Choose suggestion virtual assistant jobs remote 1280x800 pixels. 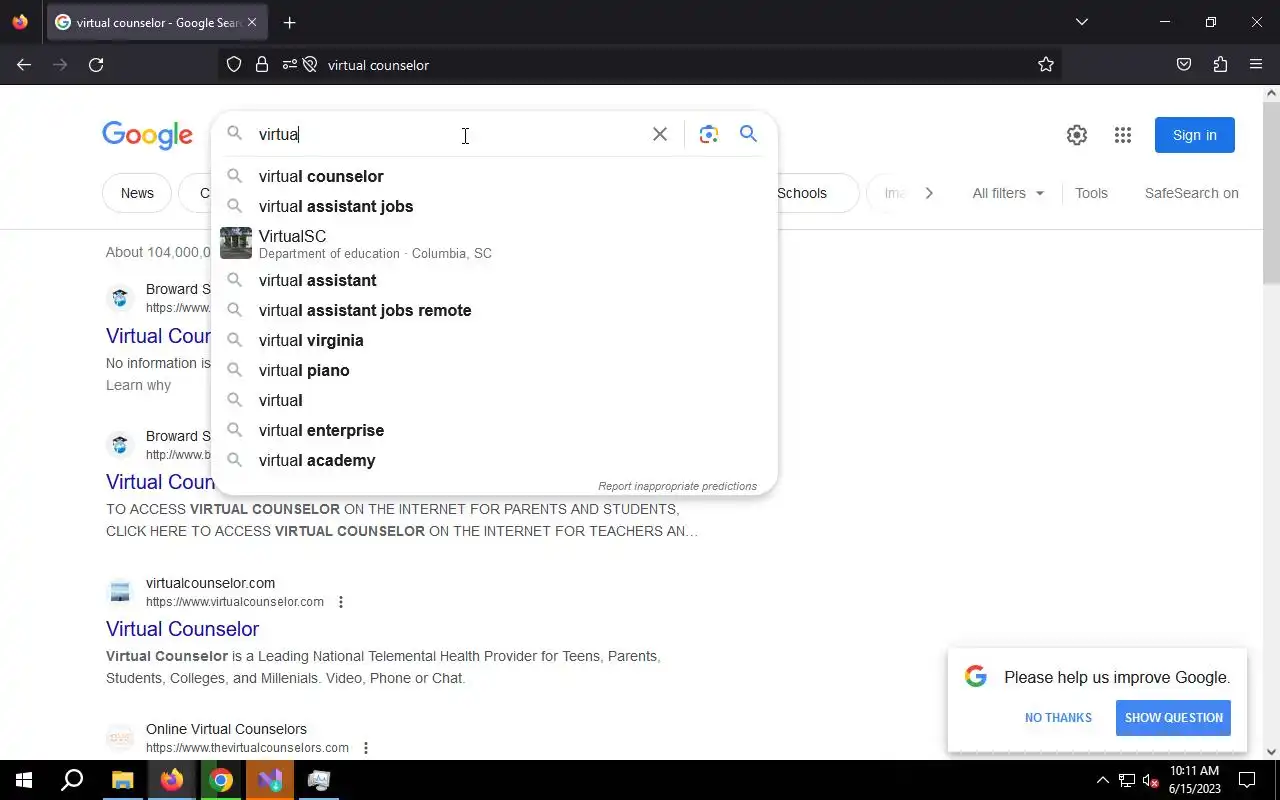[x=494, y=310]
